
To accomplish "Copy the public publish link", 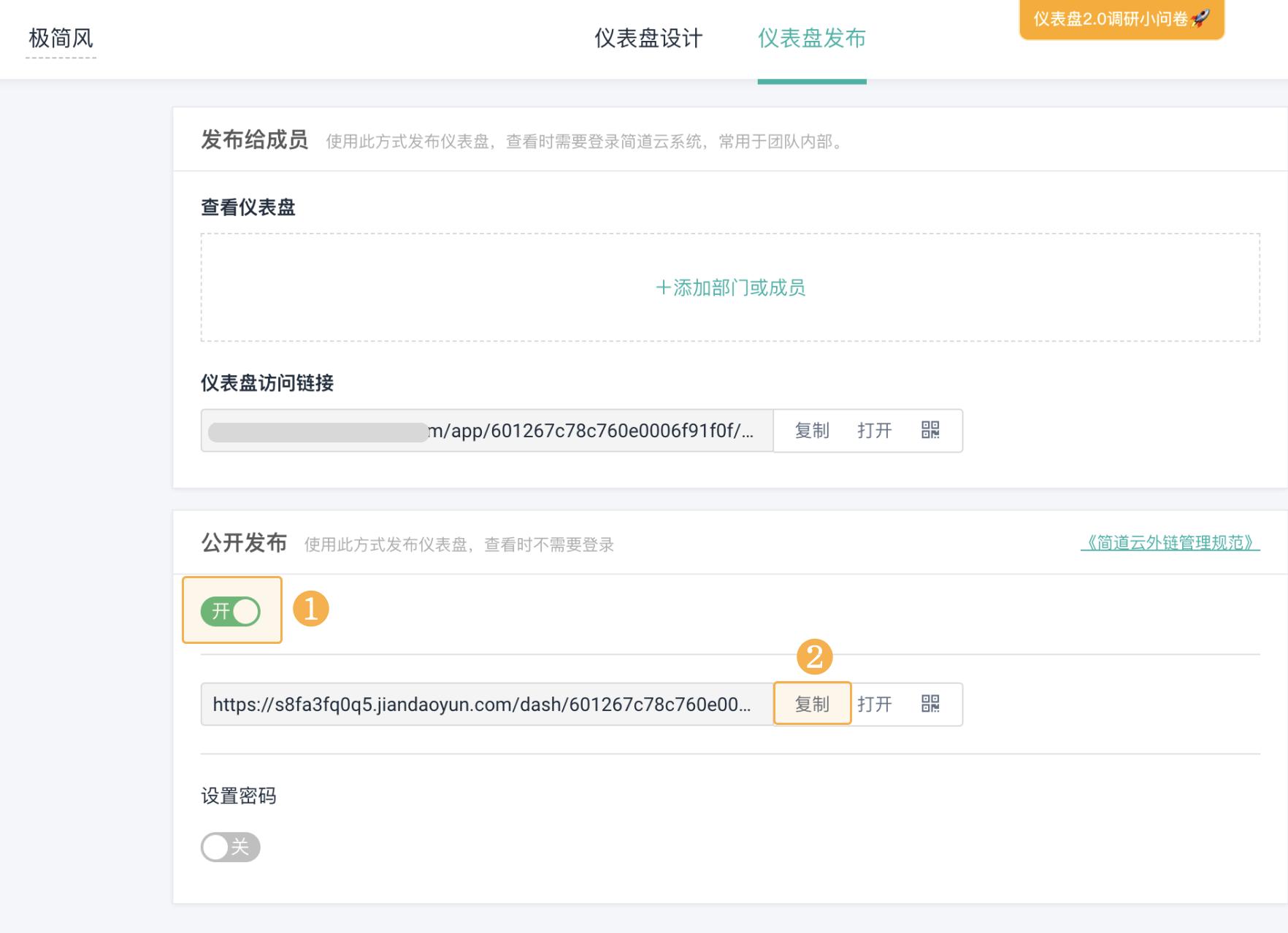I will (813, 704).
